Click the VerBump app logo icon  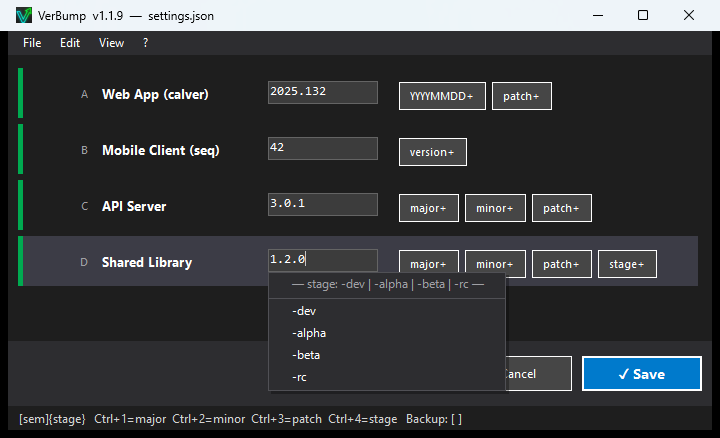coord(24,16)
